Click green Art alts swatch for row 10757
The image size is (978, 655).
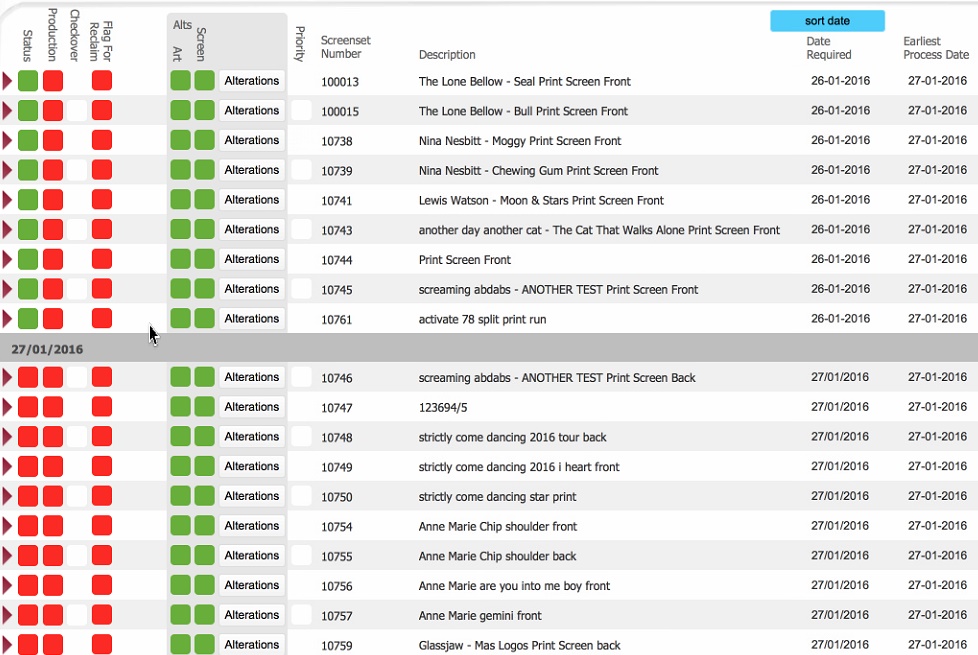pyautogui.click(x=180, y=615)
